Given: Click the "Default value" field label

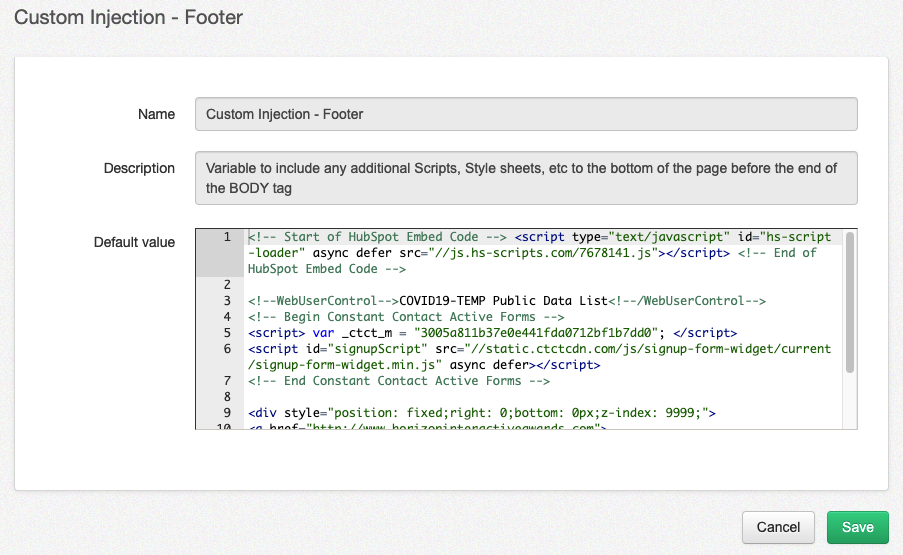Looking at the screenshot, I should [134, 242].
